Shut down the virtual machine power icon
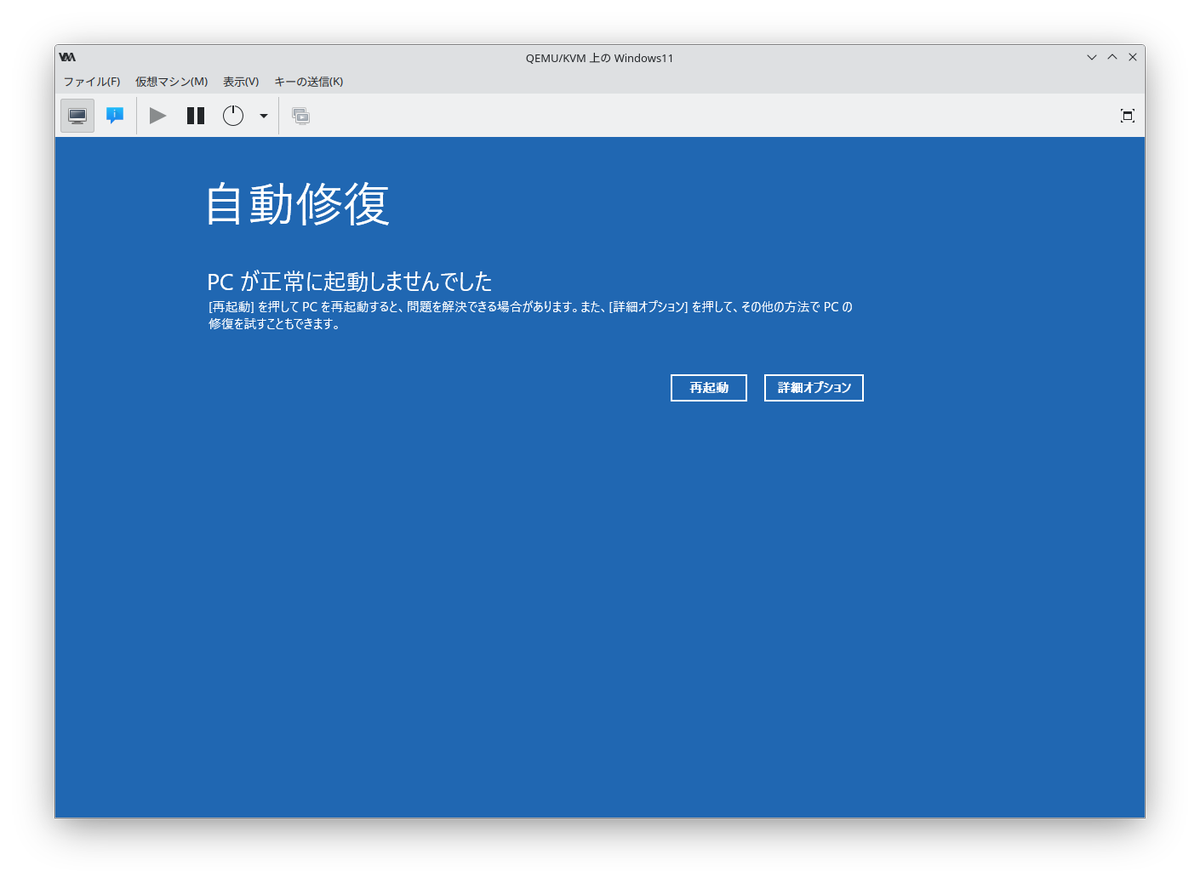This screenshot has width=1200, height=883. [x=233, y=116]
